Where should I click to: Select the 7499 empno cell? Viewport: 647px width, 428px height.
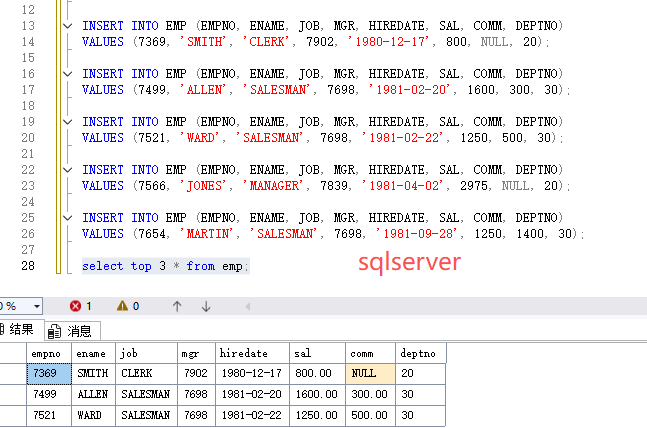click(49, 395)
